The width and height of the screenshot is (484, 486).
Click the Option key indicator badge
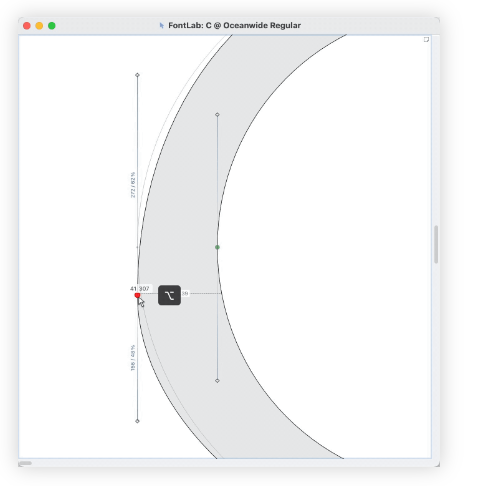pyautogui.click(x=169, y=295)
